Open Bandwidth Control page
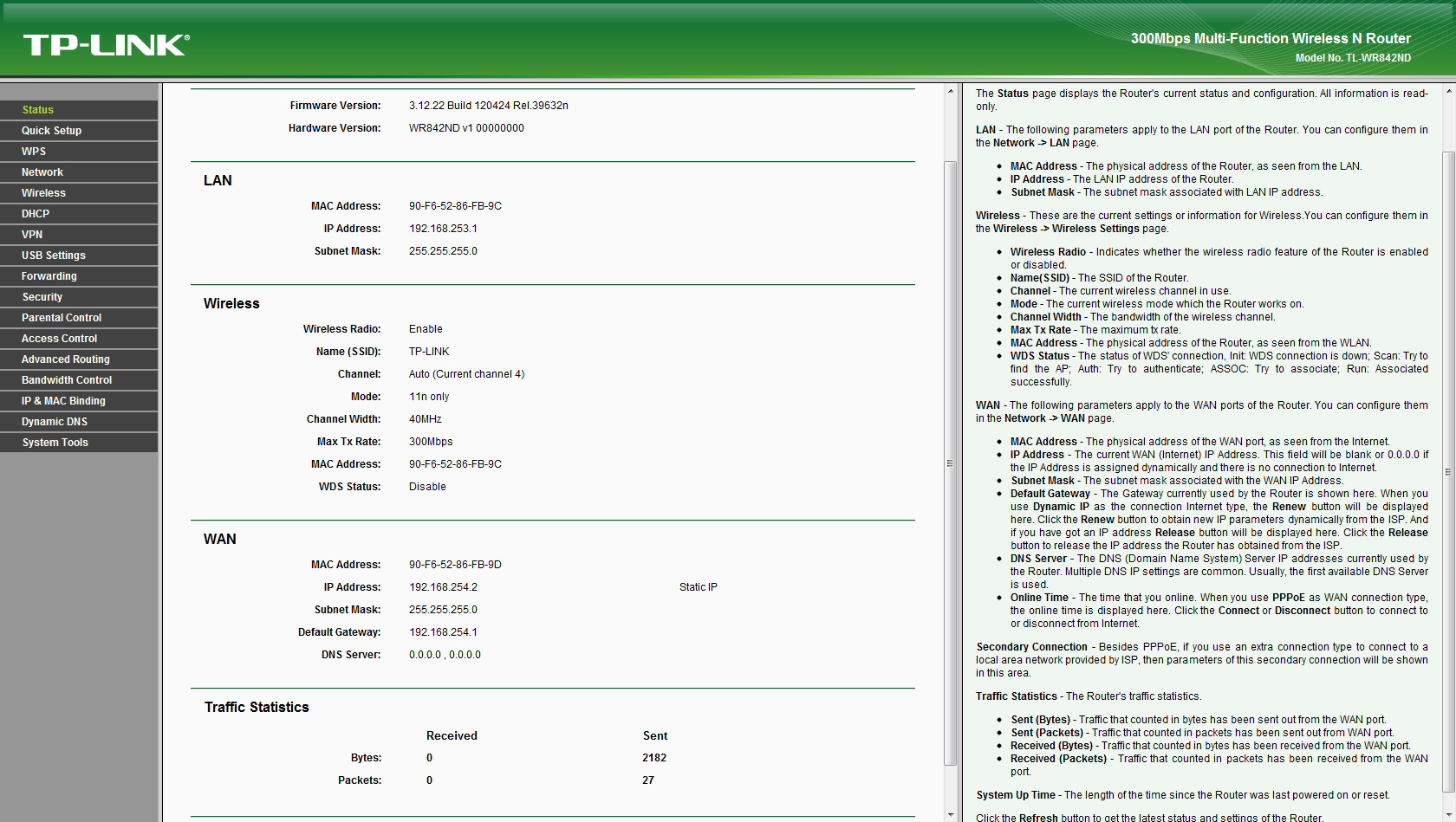The width and height of the screenshot is (1456, 822). pos(79,380)
